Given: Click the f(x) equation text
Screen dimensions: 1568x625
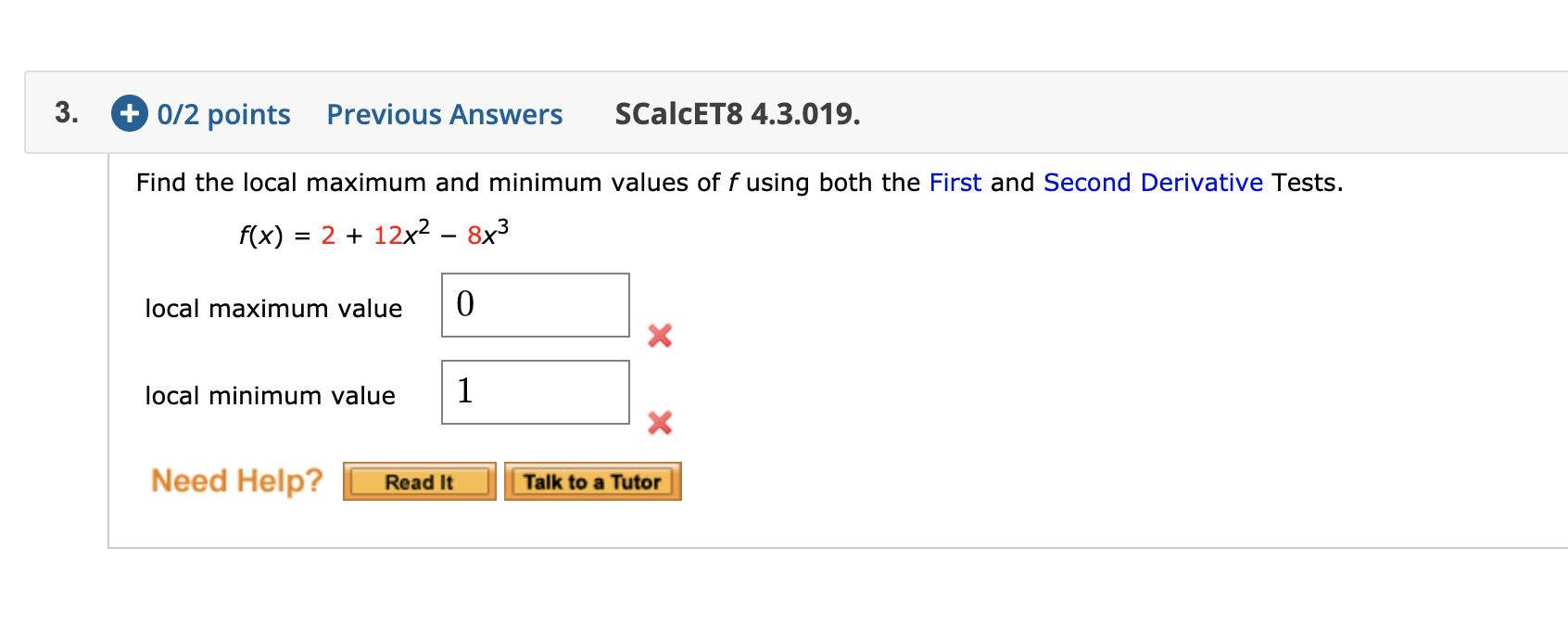Looking at the screenshot, I should pos(371,233).
